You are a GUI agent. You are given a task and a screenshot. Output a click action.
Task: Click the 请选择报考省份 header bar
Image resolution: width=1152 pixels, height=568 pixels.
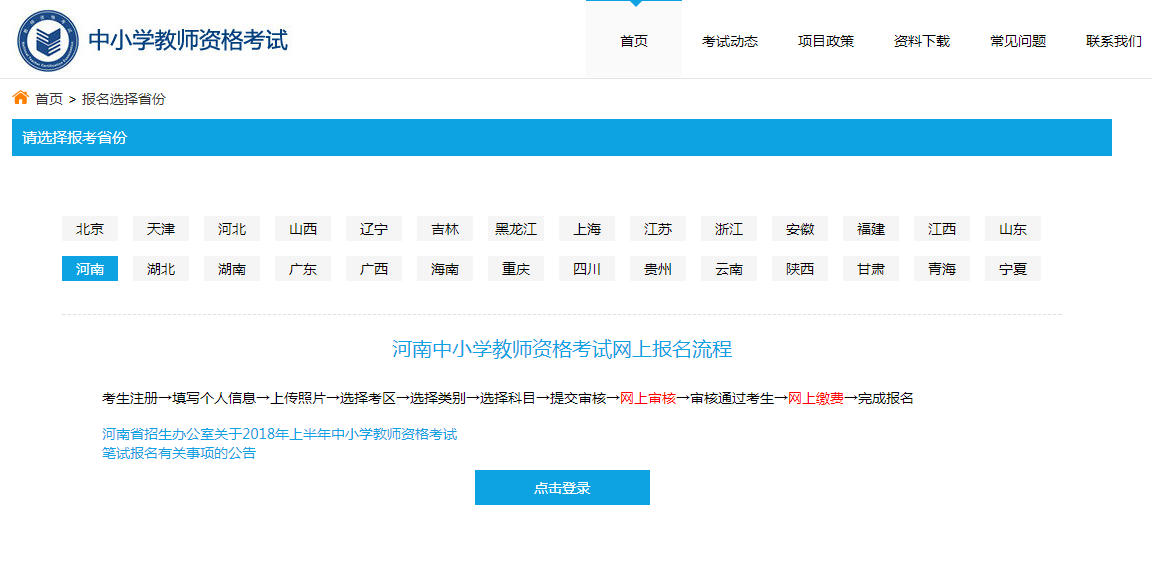pyautogui.click(x=562, y=137)
